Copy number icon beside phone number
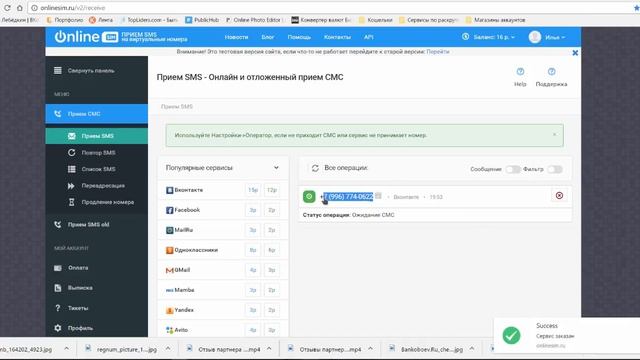The image size is (640, 360). click(378, 196)
